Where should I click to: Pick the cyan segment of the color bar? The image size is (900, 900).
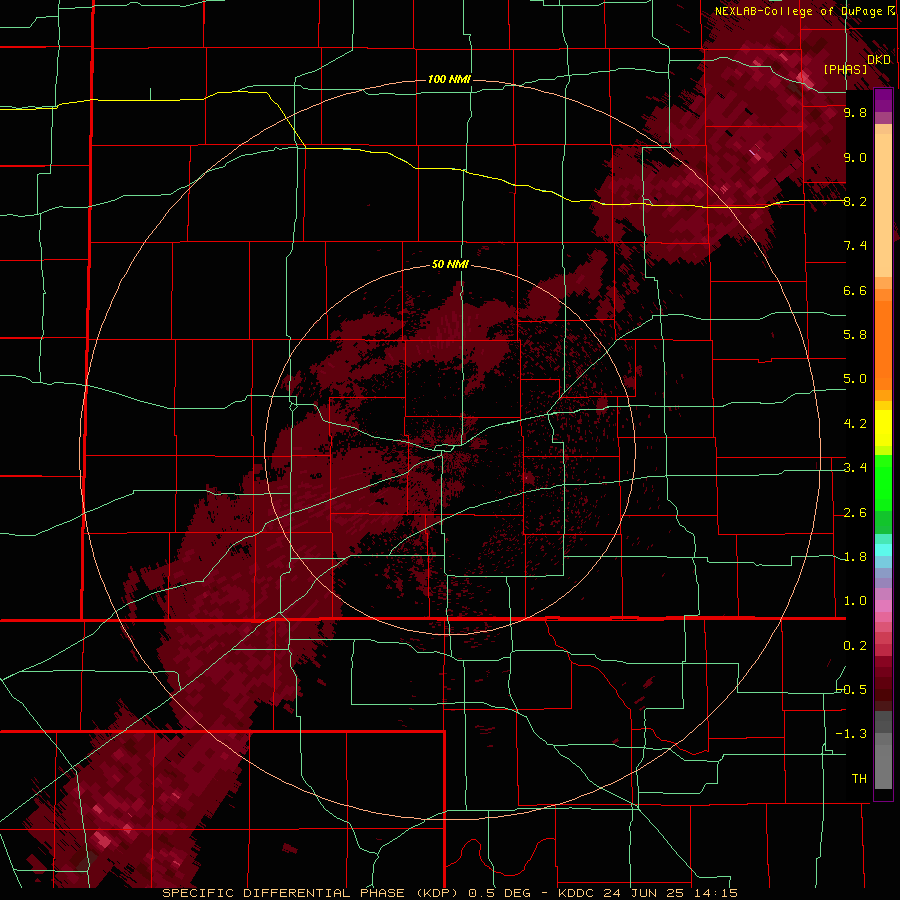(x=883, y=550)
